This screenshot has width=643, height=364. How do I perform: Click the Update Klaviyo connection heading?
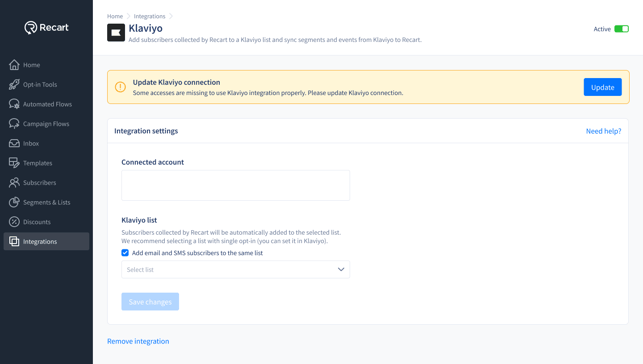tap(176, 82)
